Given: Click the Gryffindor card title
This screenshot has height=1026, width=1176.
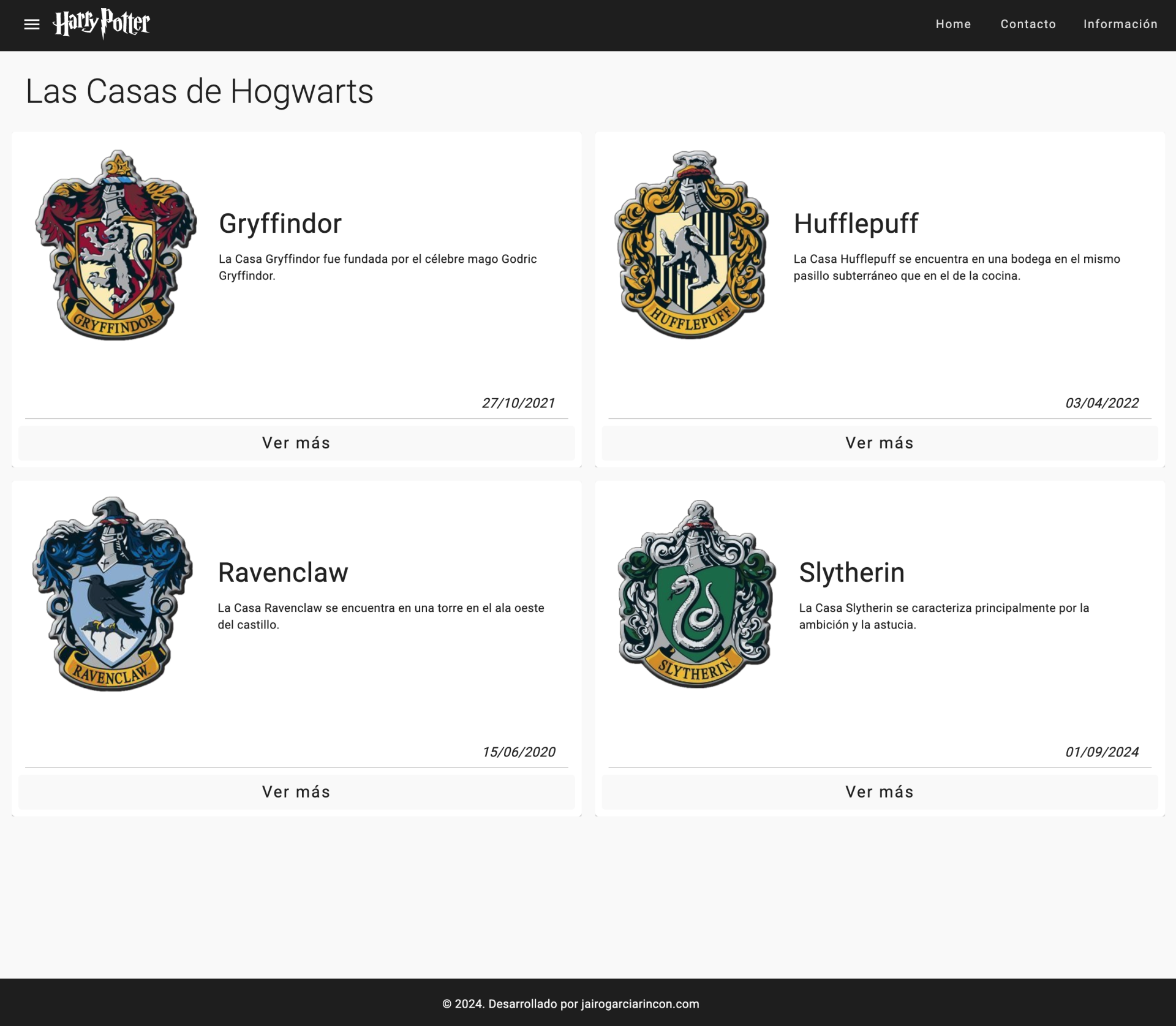Looking at the screenshot, I should coord(280,224).
